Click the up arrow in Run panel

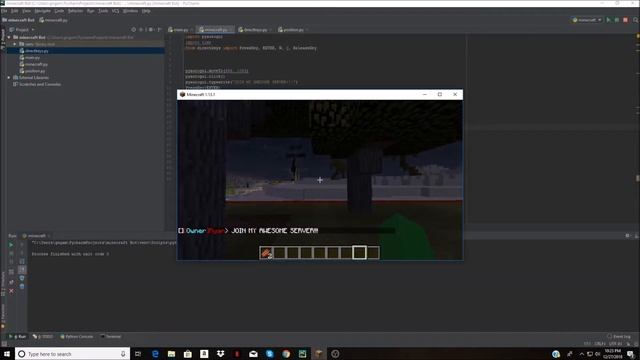coord(22,245)
